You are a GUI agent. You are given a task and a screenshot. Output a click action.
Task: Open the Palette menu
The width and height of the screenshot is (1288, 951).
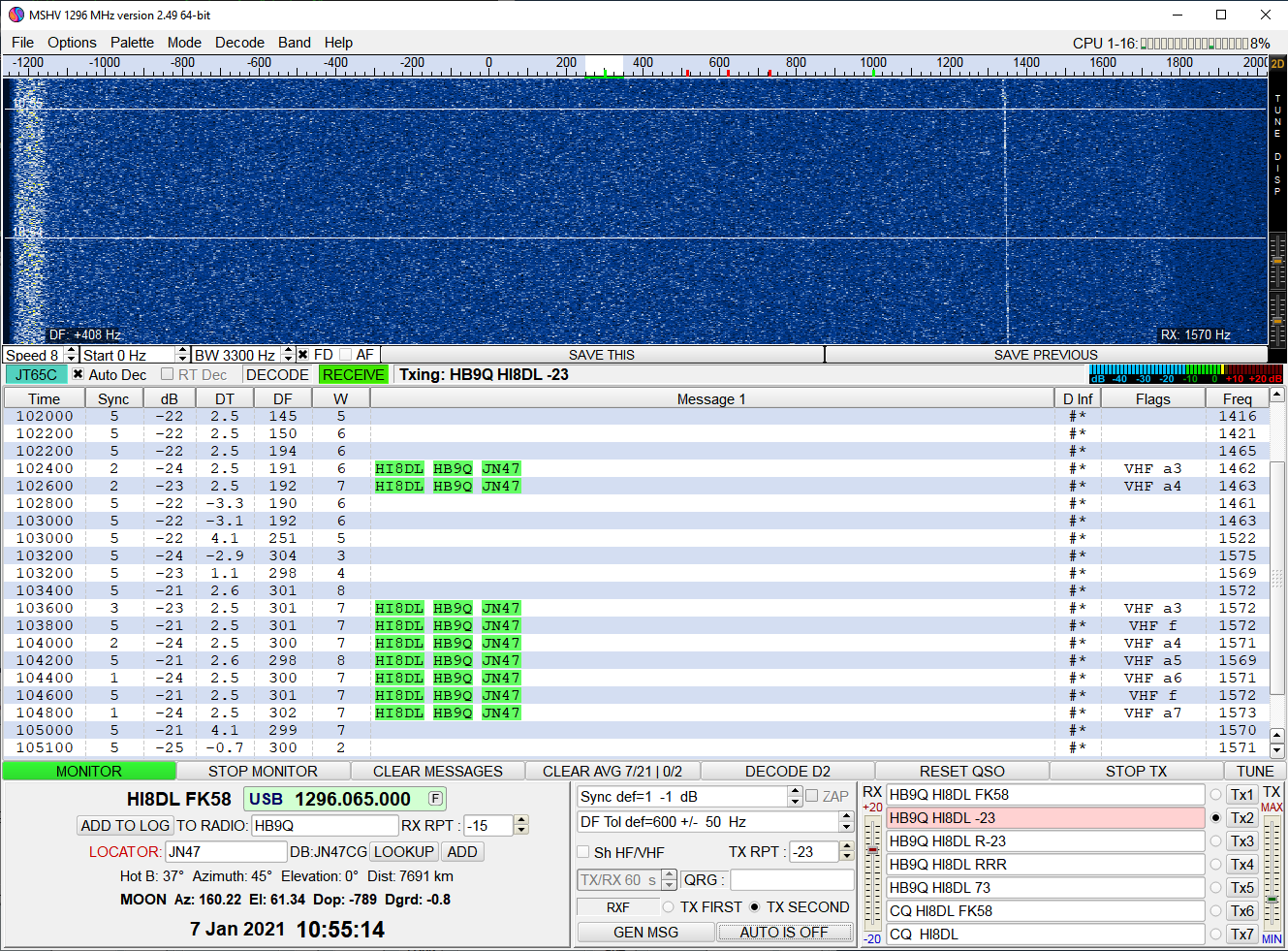pos(132,43)
